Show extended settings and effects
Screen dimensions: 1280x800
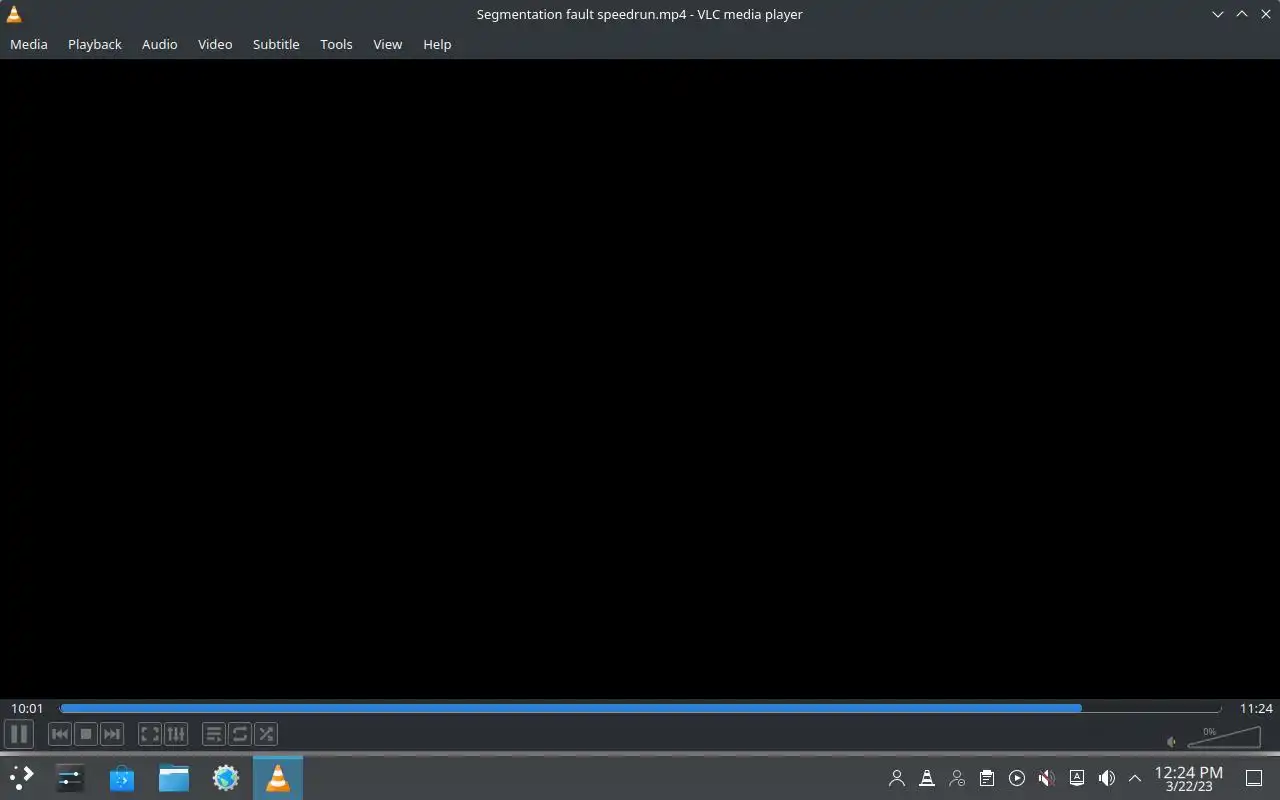tap(176, 734)
